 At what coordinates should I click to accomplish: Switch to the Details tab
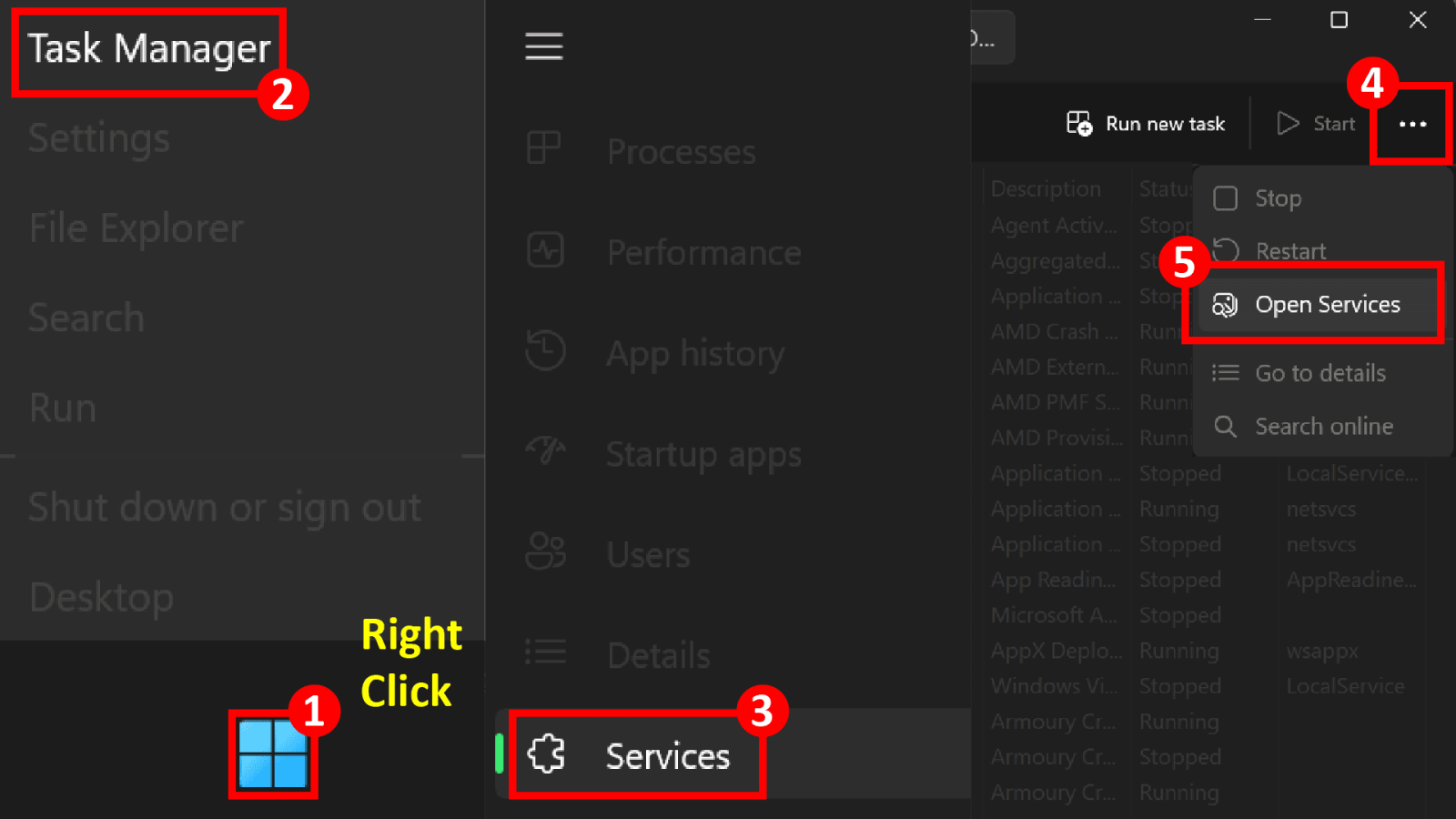click(x=657, y=654)
